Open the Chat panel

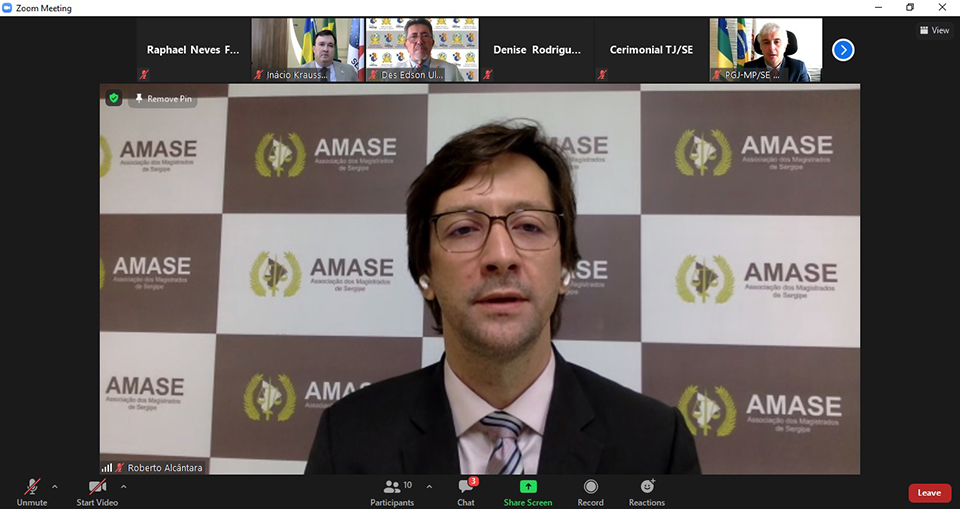point(466,487)
